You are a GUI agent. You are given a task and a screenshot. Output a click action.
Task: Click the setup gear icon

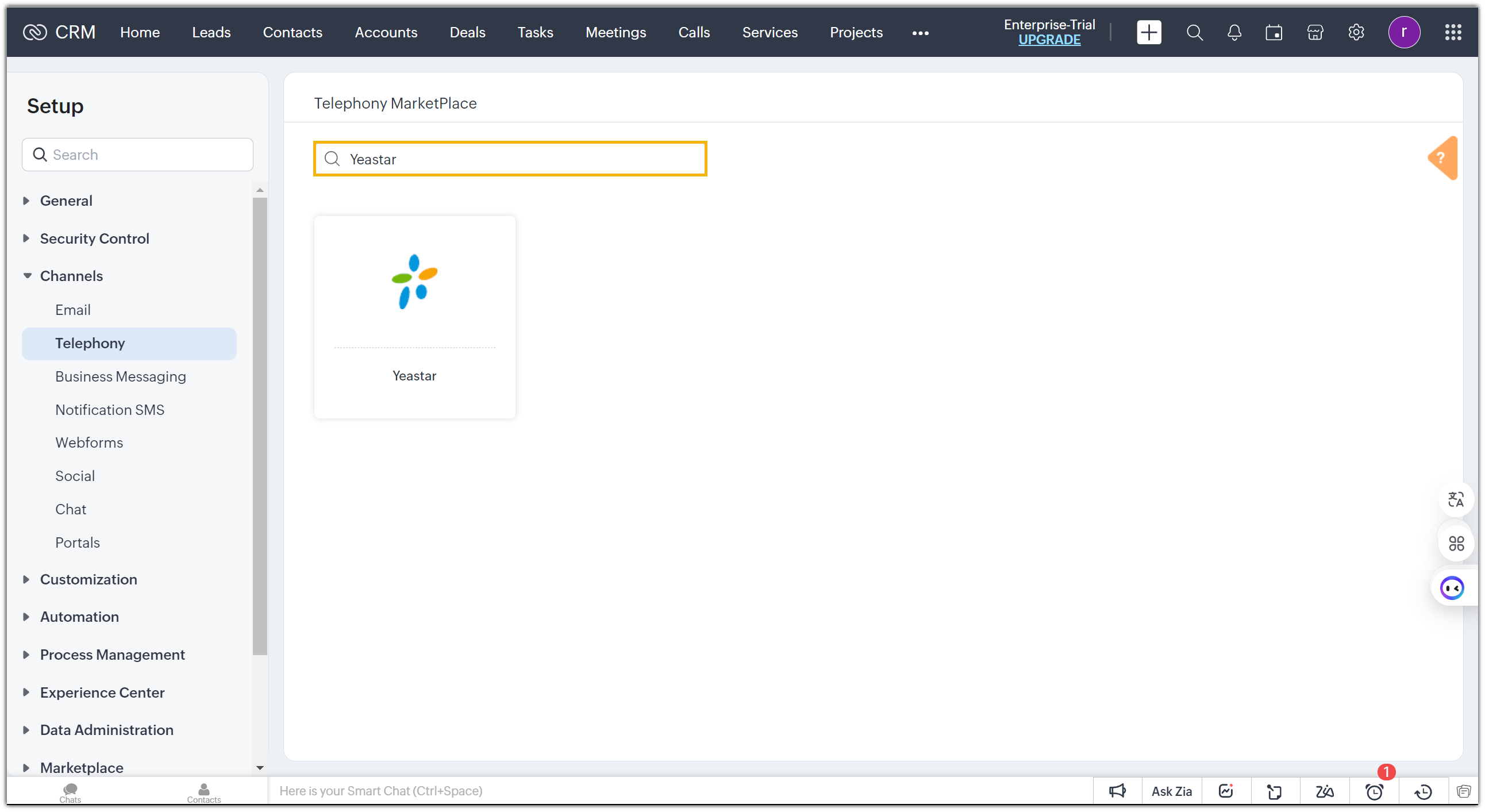point(1355,32)
